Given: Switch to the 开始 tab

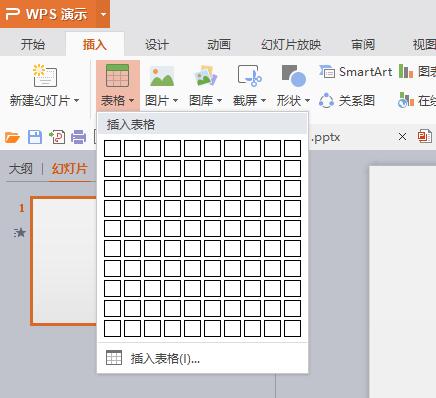Looking at the screenshot, I should coord(33,44).
